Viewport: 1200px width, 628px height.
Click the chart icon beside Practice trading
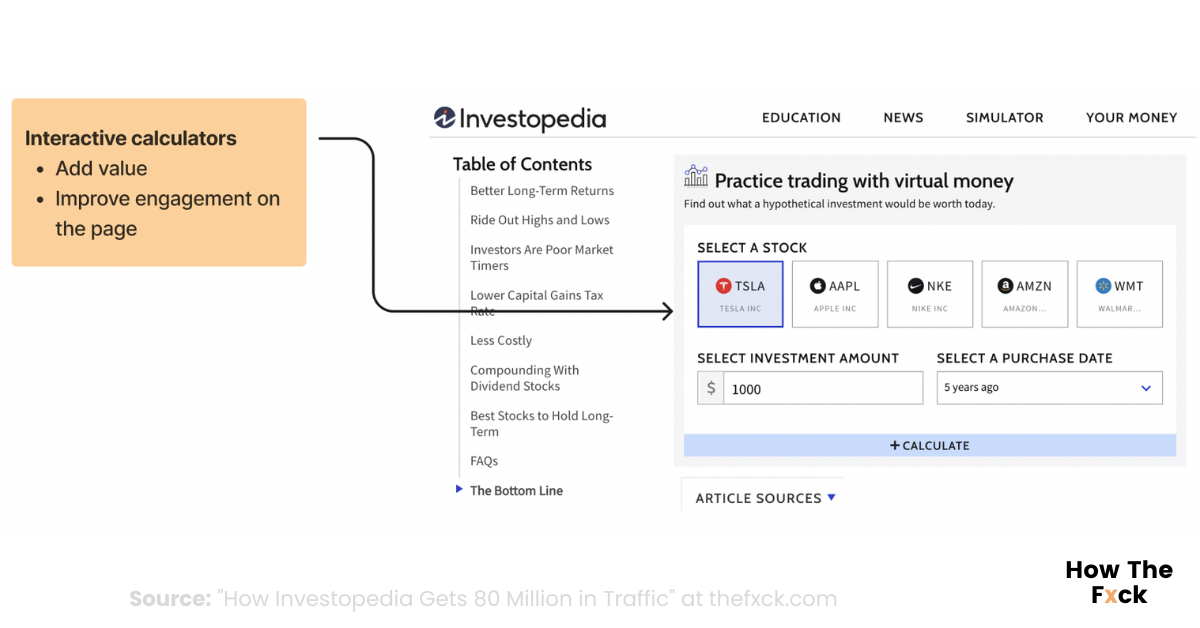(x=696, y=178)
